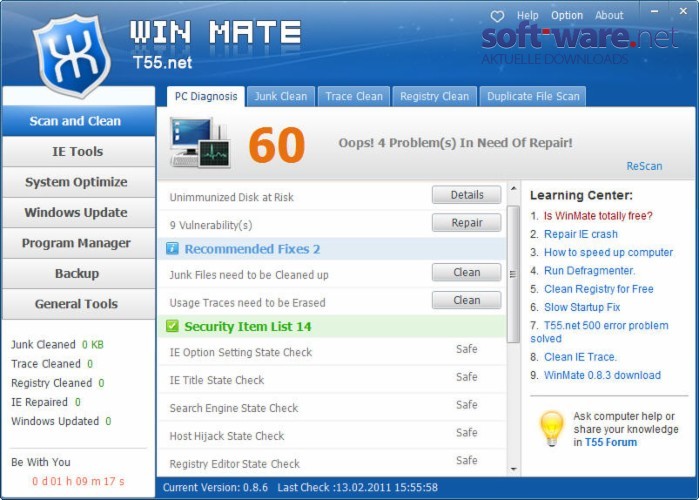Click 'Junk Files need to be Cleaned up' text
This screenshot has height=500, width=699.
pos(249,275)
